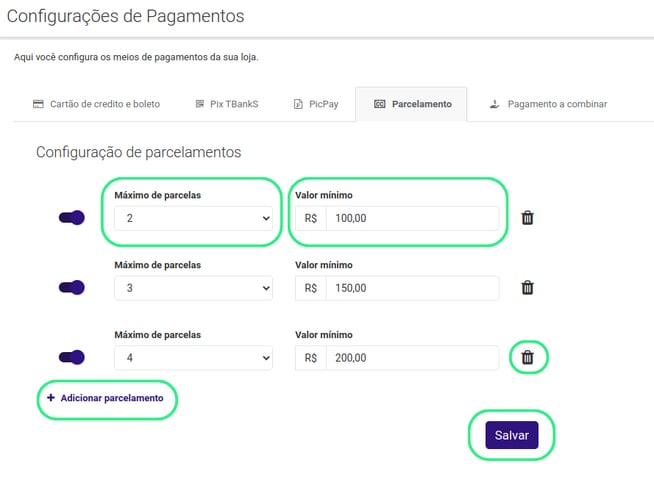Click the Adicionar parcelamento link
The image size is (654, 477).
click(x=111, y=398)
